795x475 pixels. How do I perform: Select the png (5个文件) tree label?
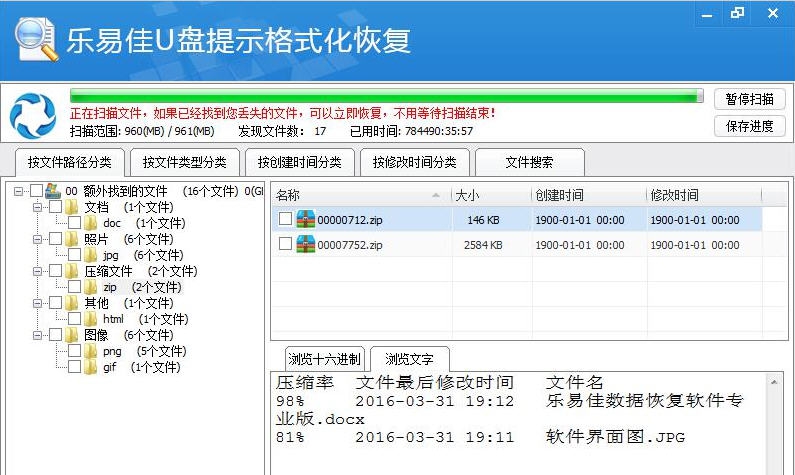coord(144,351)
